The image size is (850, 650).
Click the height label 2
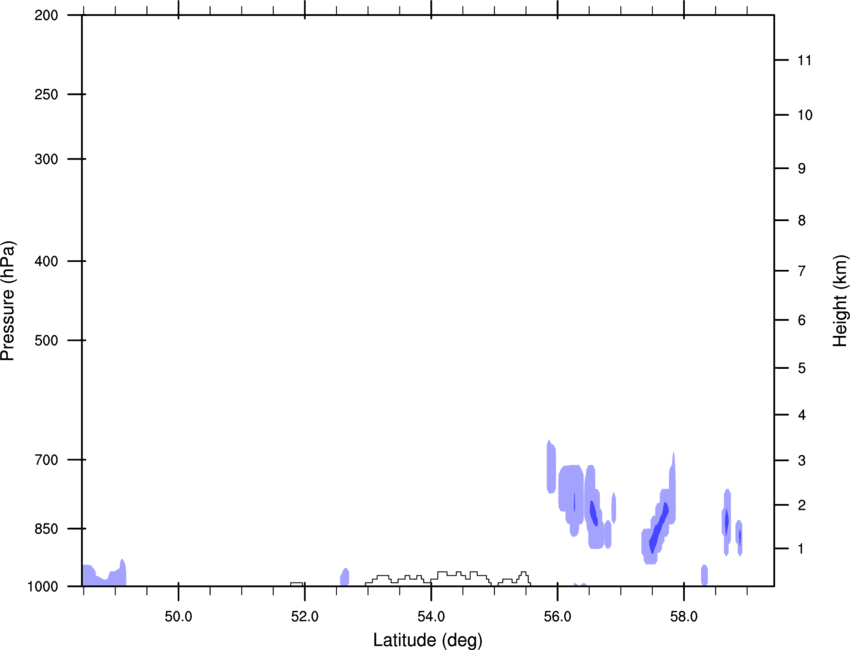click(x=802, y=505)
